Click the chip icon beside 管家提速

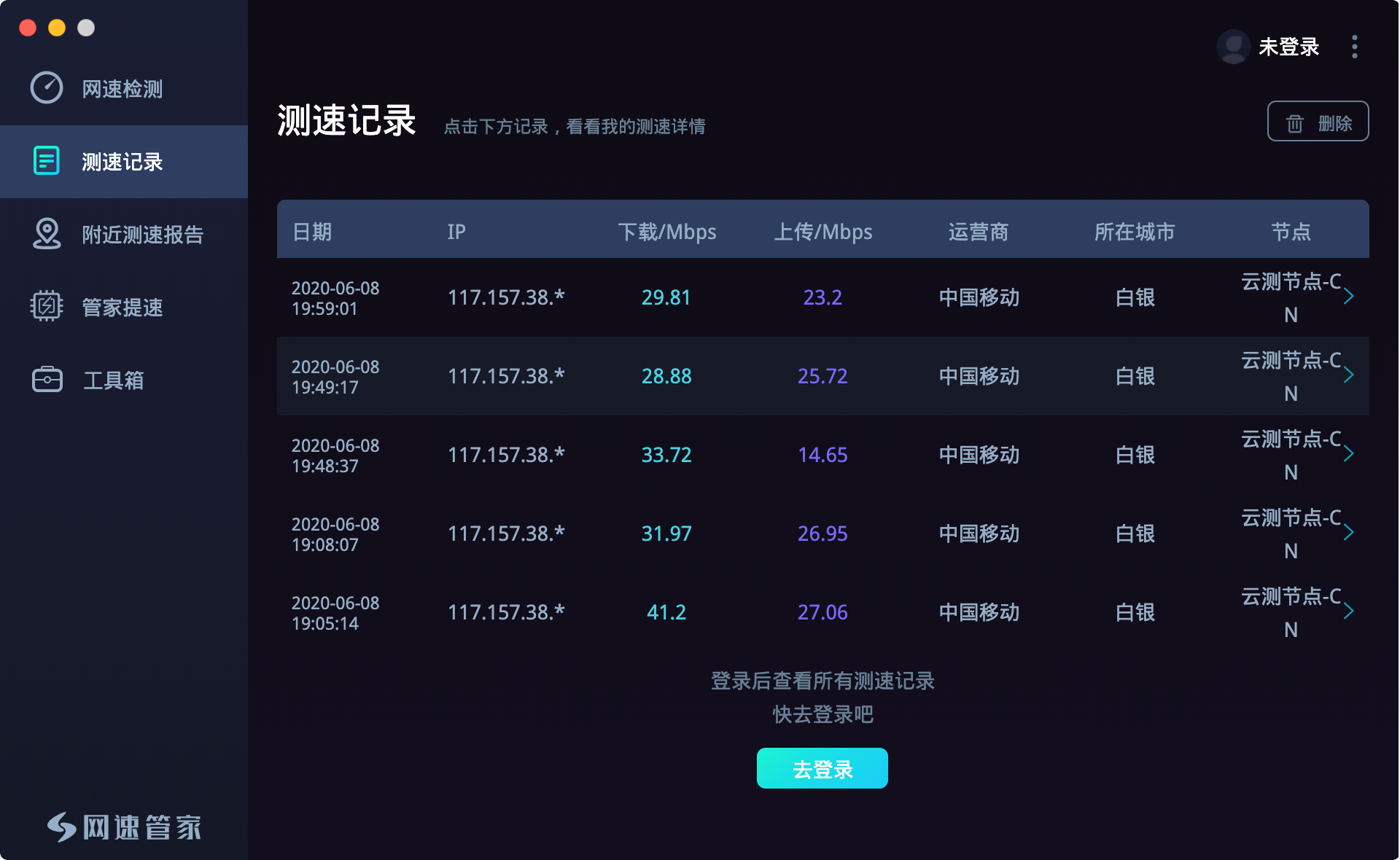(46, 307)
